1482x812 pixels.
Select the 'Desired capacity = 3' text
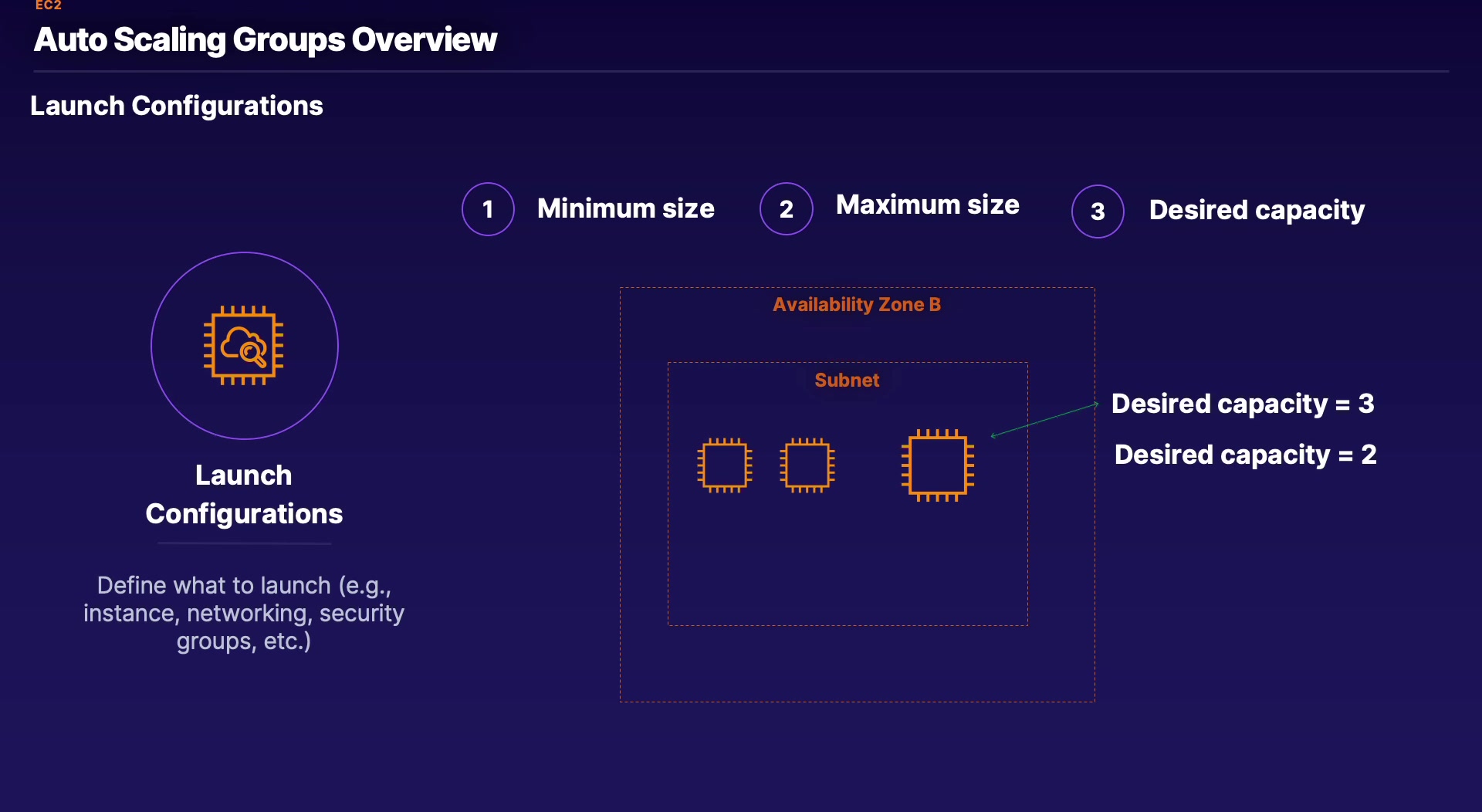[x=1242, y=404]
